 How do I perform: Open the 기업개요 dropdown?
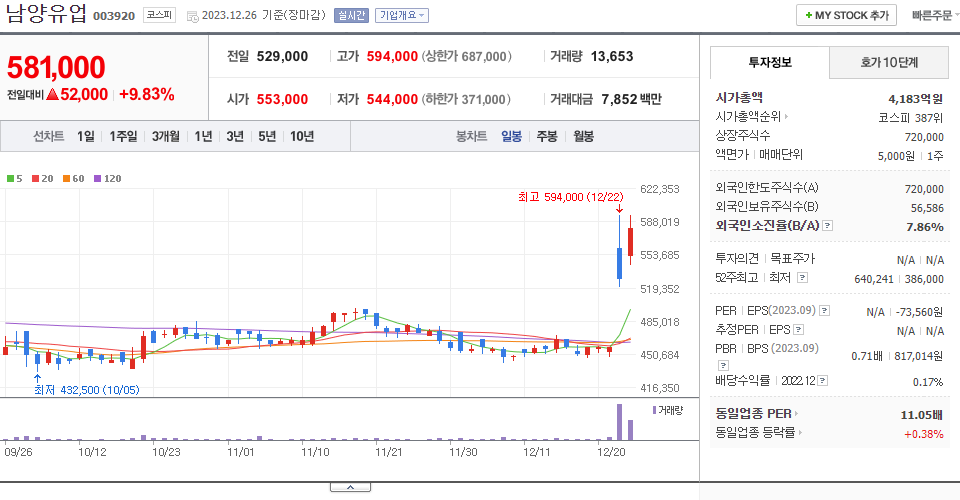(x=402, y=15)
